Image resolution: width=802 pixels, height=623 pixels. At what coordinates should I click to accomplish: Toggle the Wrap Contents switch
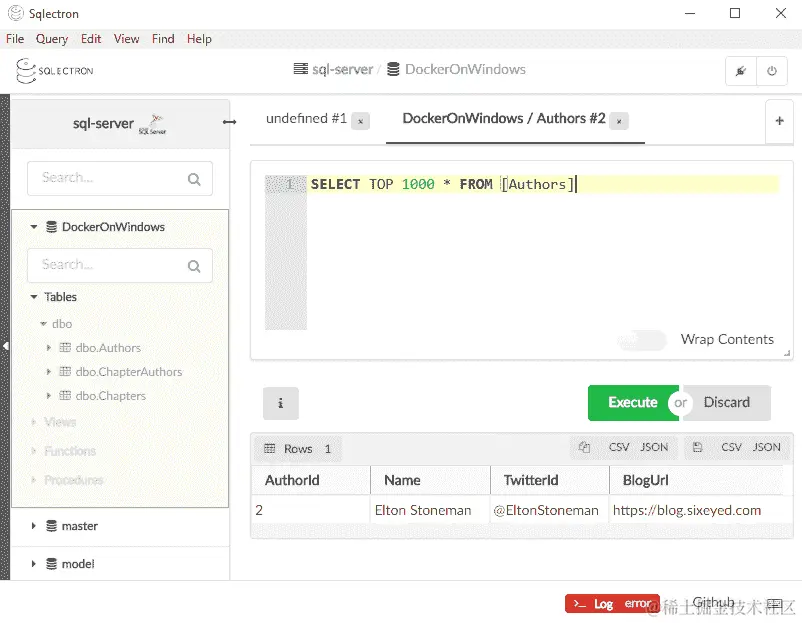pyautogui.click(x=641, y=340)
